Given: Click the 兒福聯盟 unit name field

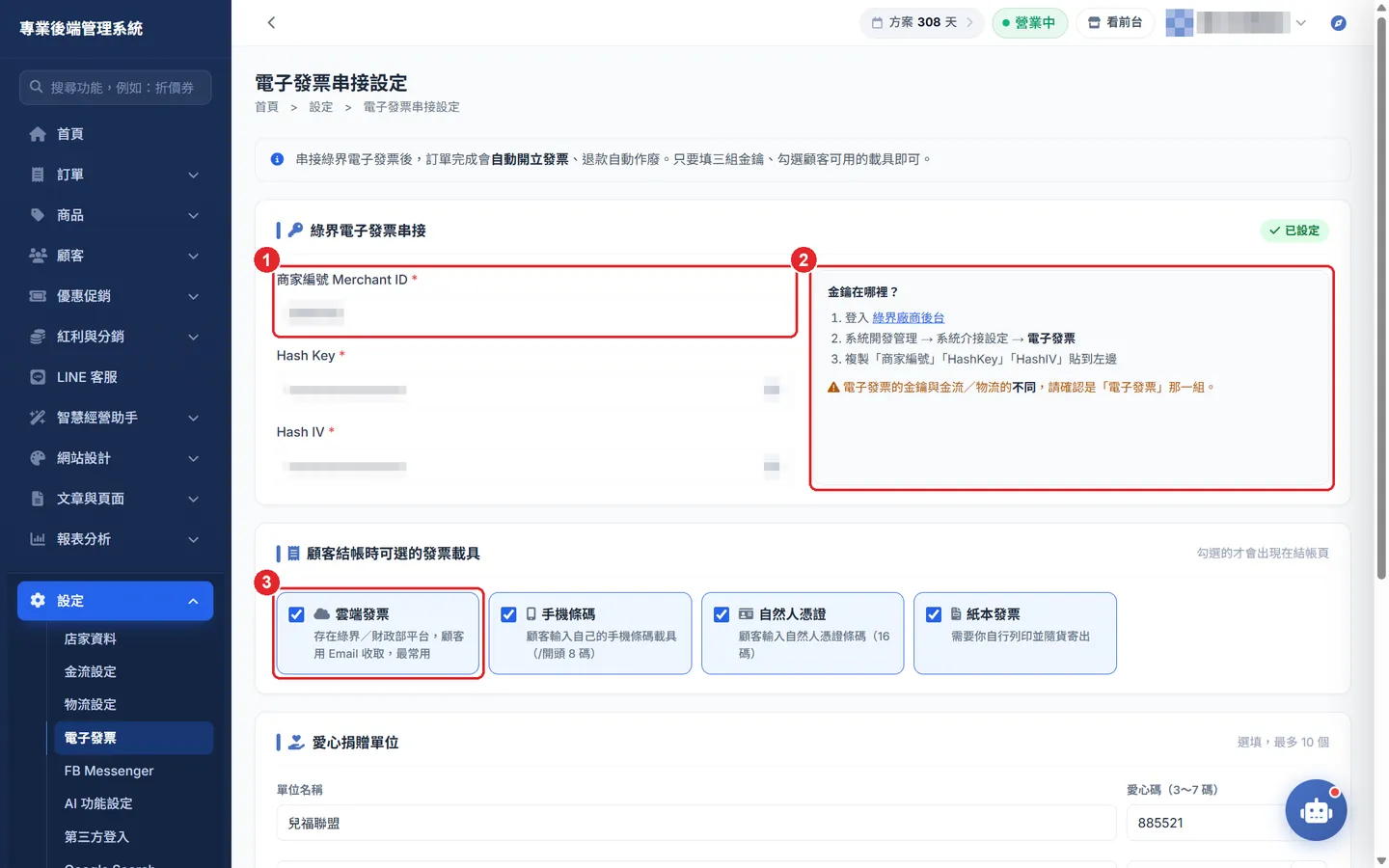Looking at the screenshot, I should 695,824.
